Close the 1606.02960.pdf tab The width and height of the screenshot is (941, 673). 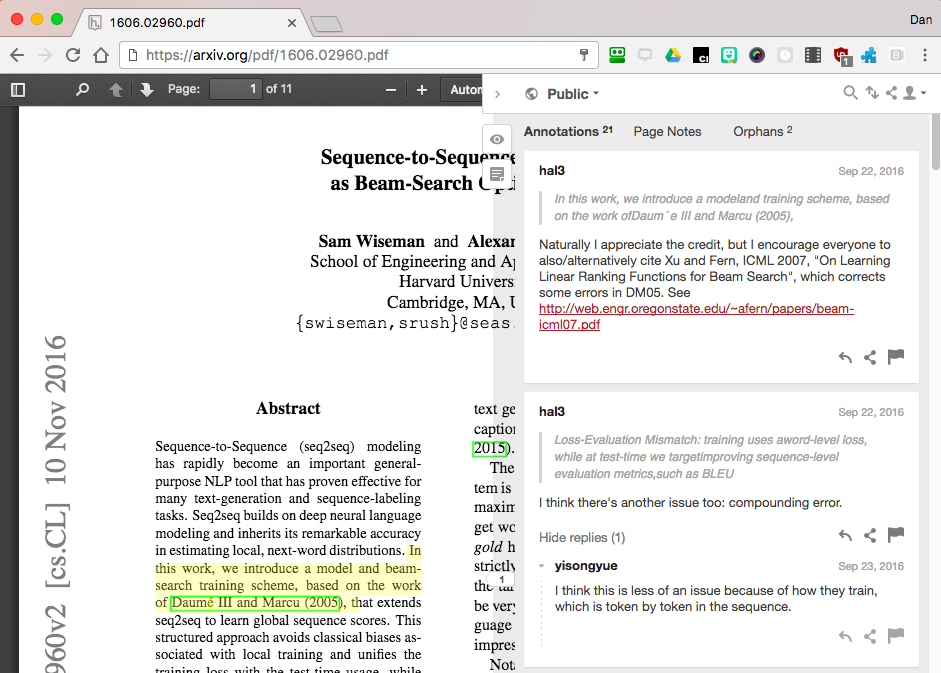click(x=292, y=23)
